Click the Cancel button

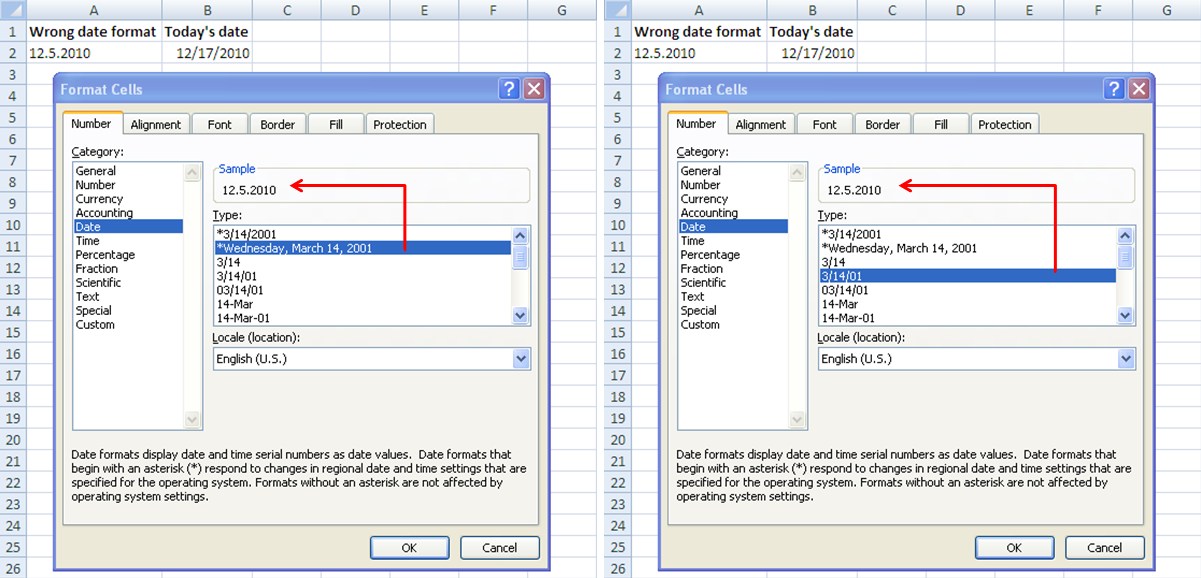click(499, 547)
